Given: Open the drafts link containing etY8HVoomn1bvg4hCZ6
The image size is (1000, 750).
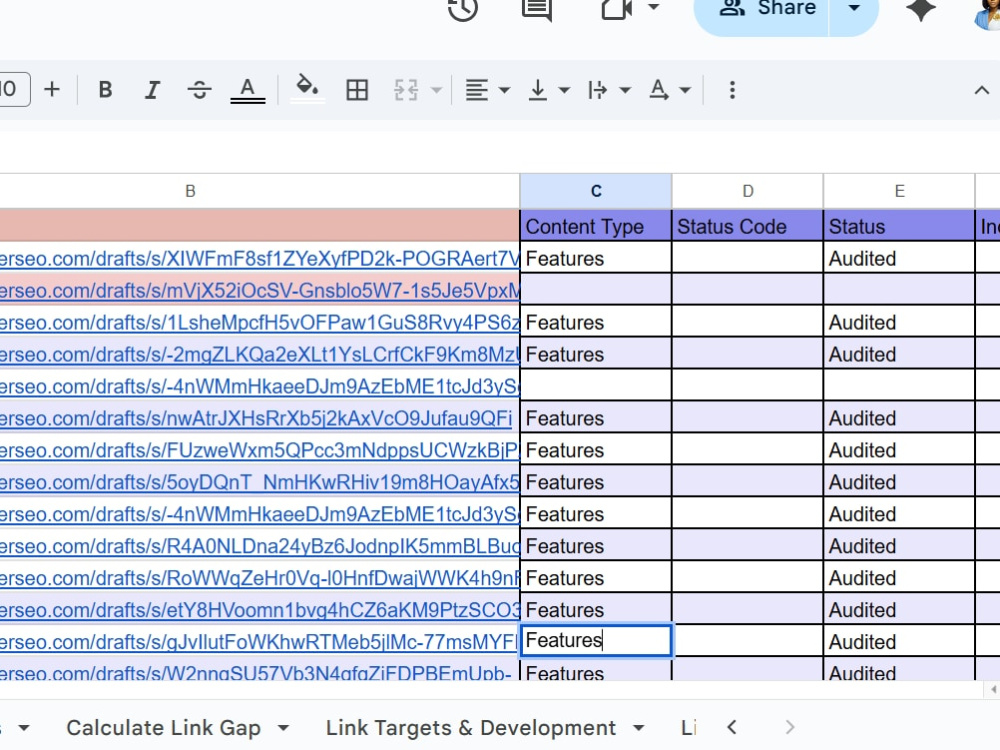Looking at the screenshot, I should [x=260, y=609].
